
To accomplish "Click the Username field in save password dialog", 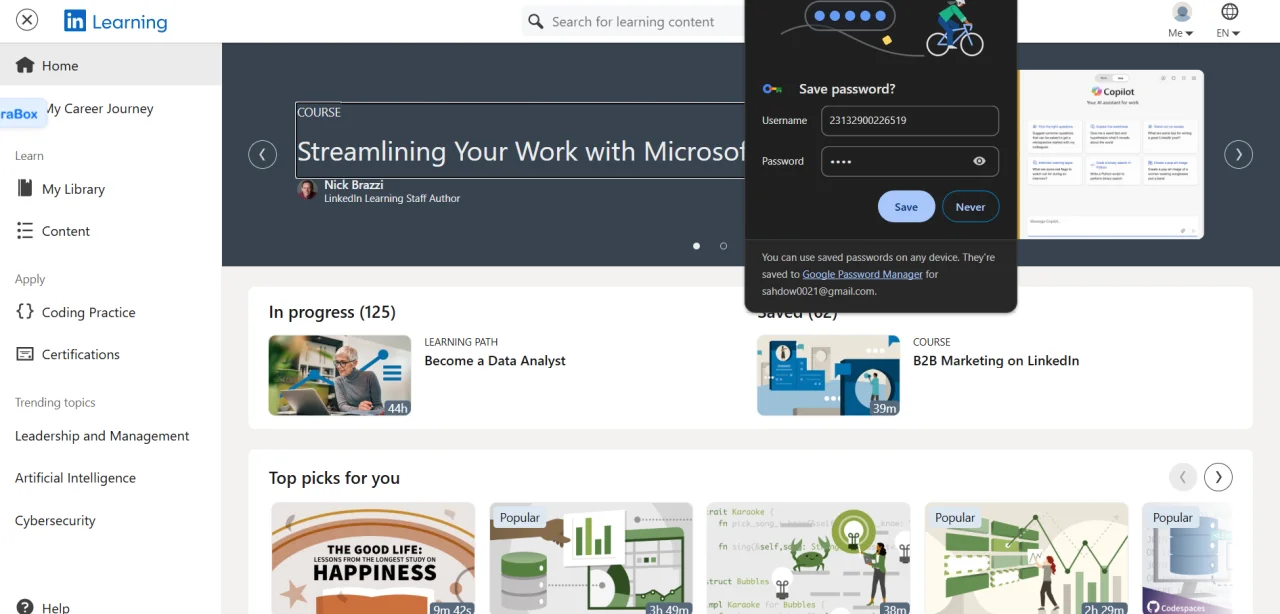I will [910, 120].
